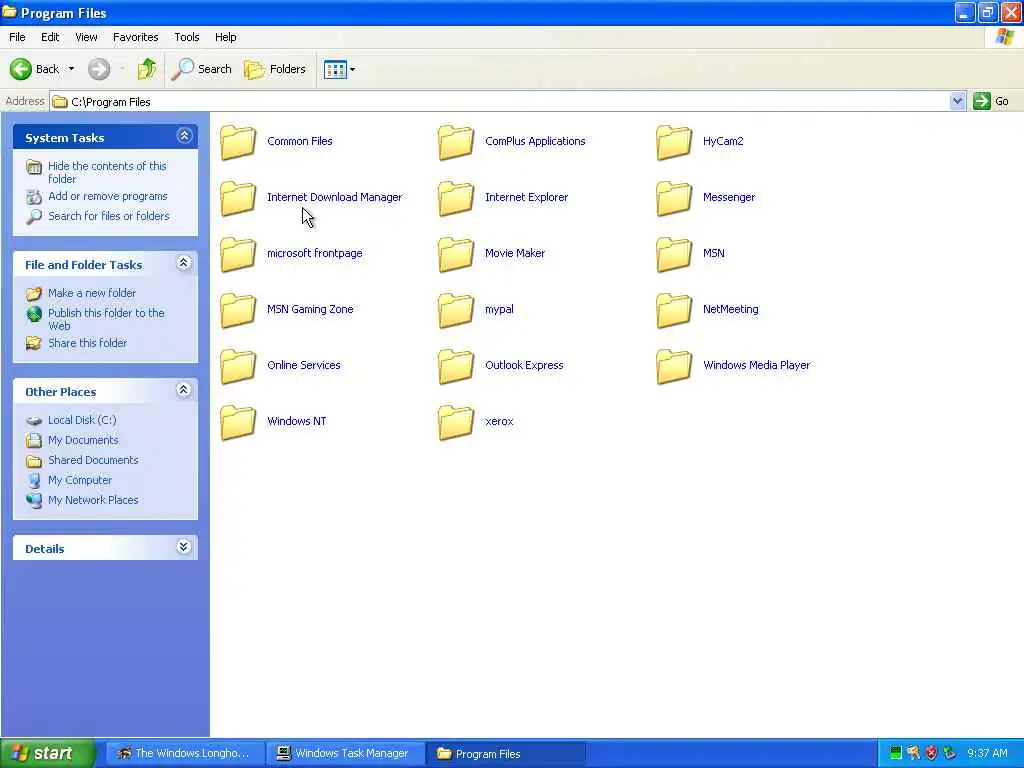Click Search for files or folders link

[x=108, y=216]
